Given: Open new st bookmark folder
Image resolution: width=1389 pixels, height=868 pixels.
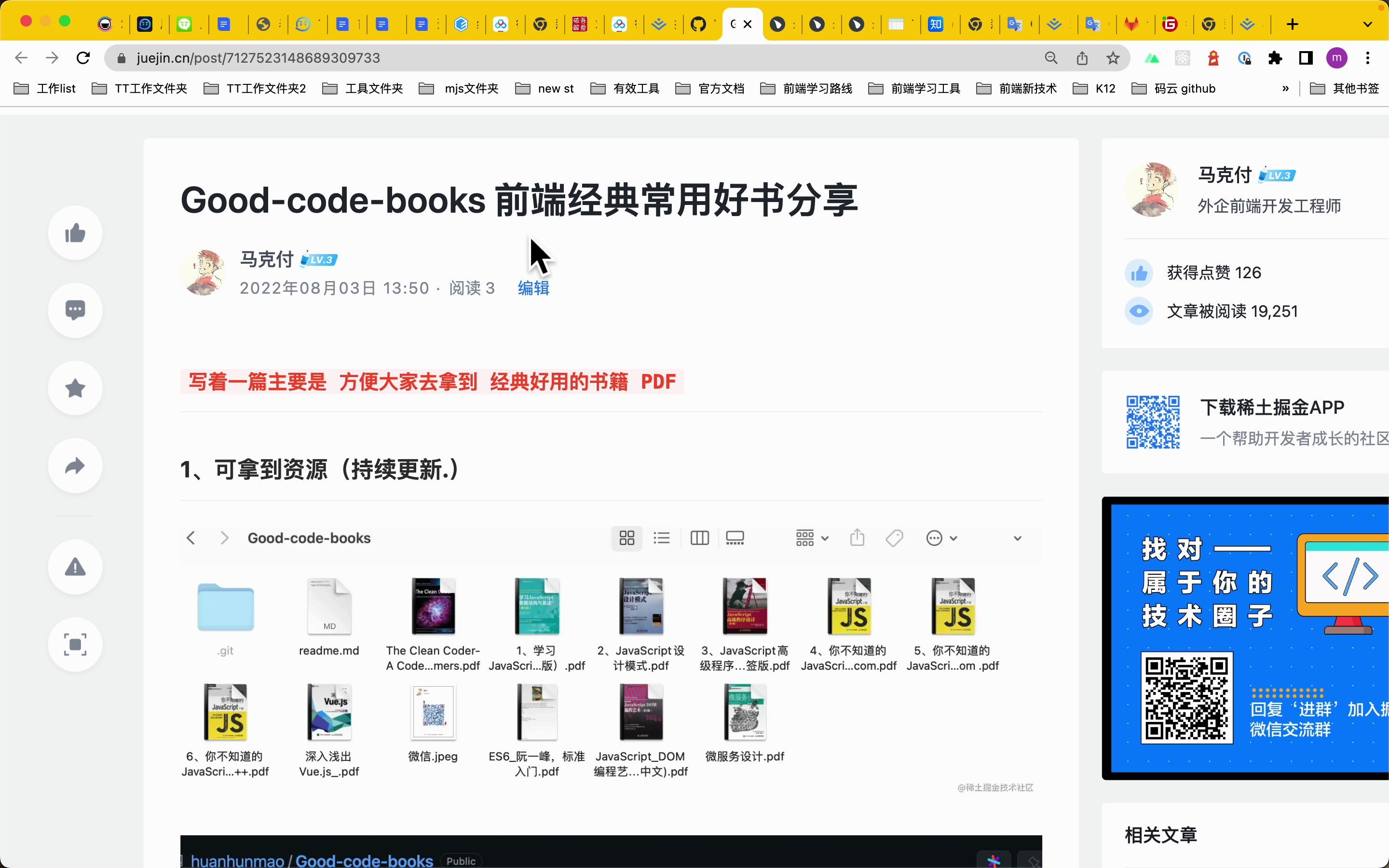Looking at the screenshot, I should (545, 88).
